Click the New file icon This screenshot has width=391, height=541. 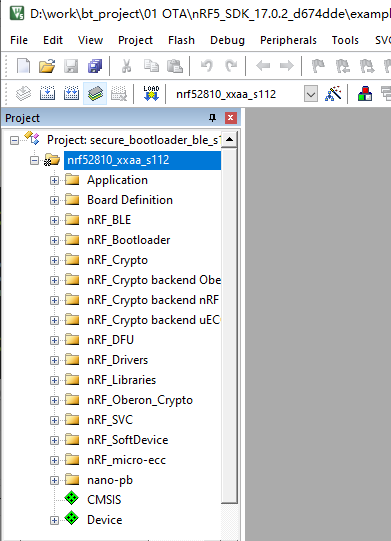point(23,66)
